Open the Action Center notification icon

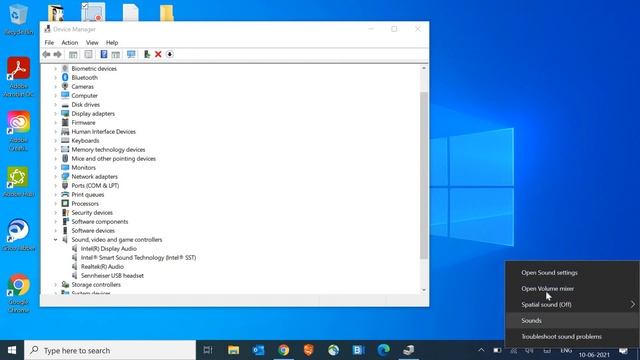click(623, 351)
